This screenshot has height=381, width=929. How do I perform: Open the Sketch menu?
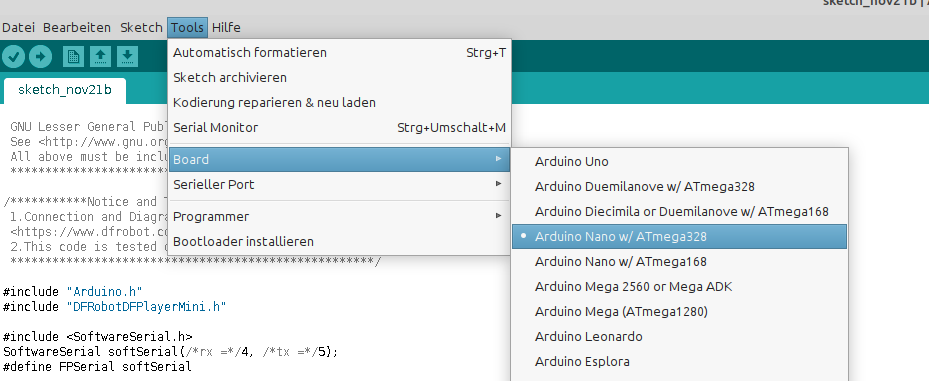coord(141,27)
